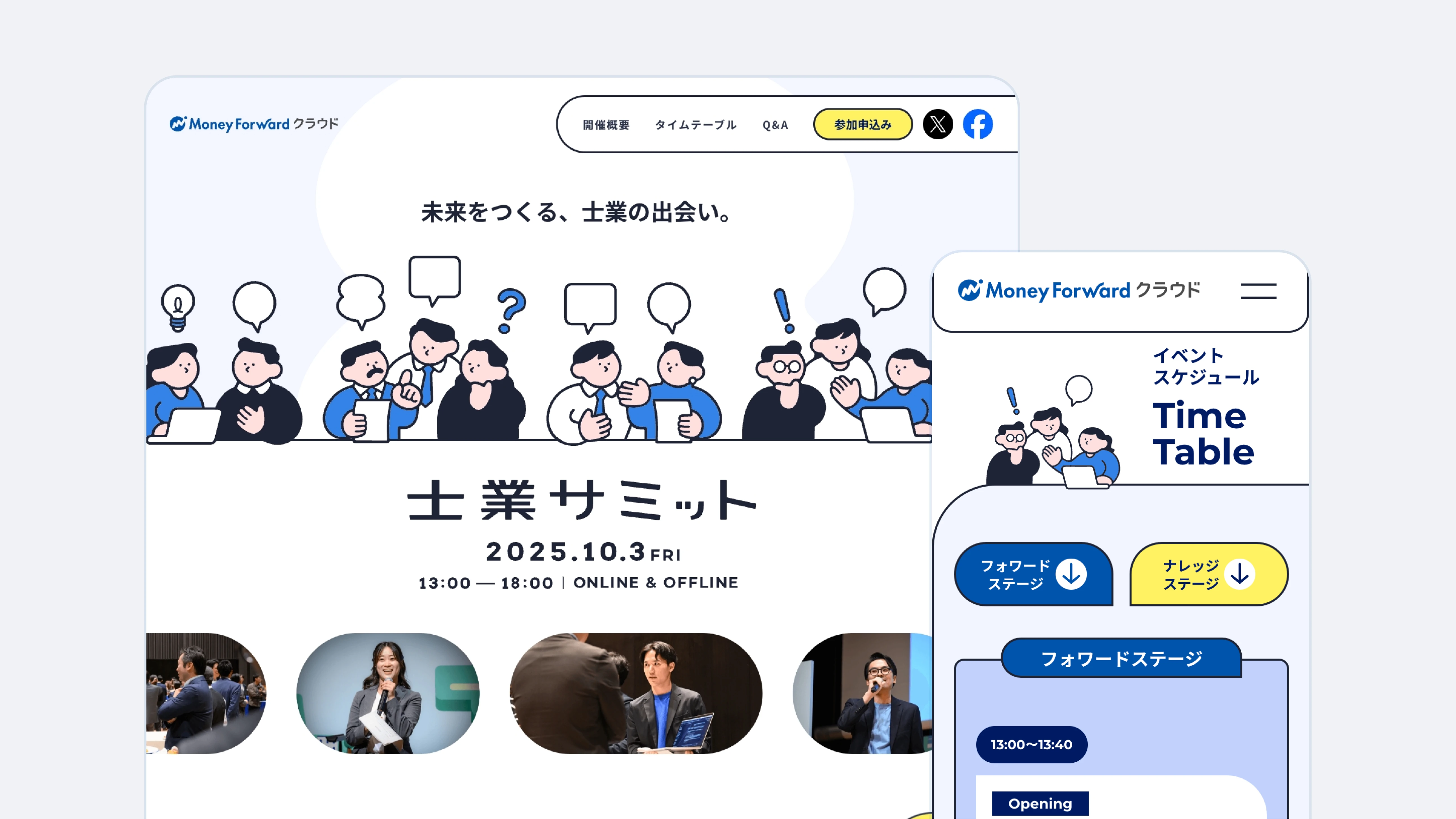Click the mobile Money Forward Cloud logo
The height and width of the screenshot is (819, 1456).
1079,291
